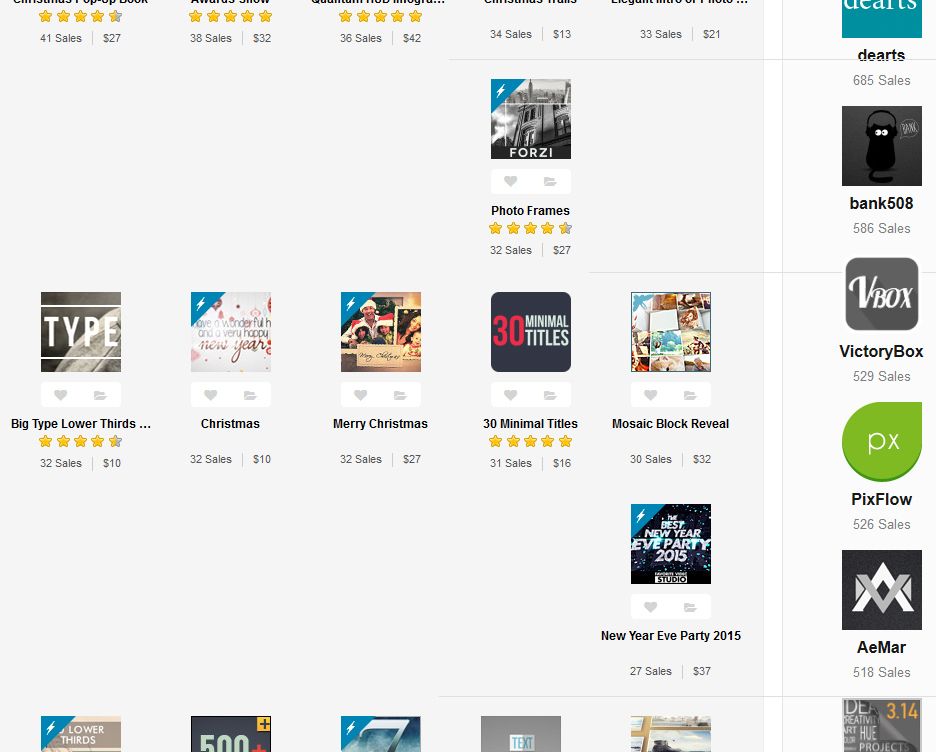Favorite 30 Minimal Titles with heart icon
This screenshot has height=752, width=936.
[510, 395]
